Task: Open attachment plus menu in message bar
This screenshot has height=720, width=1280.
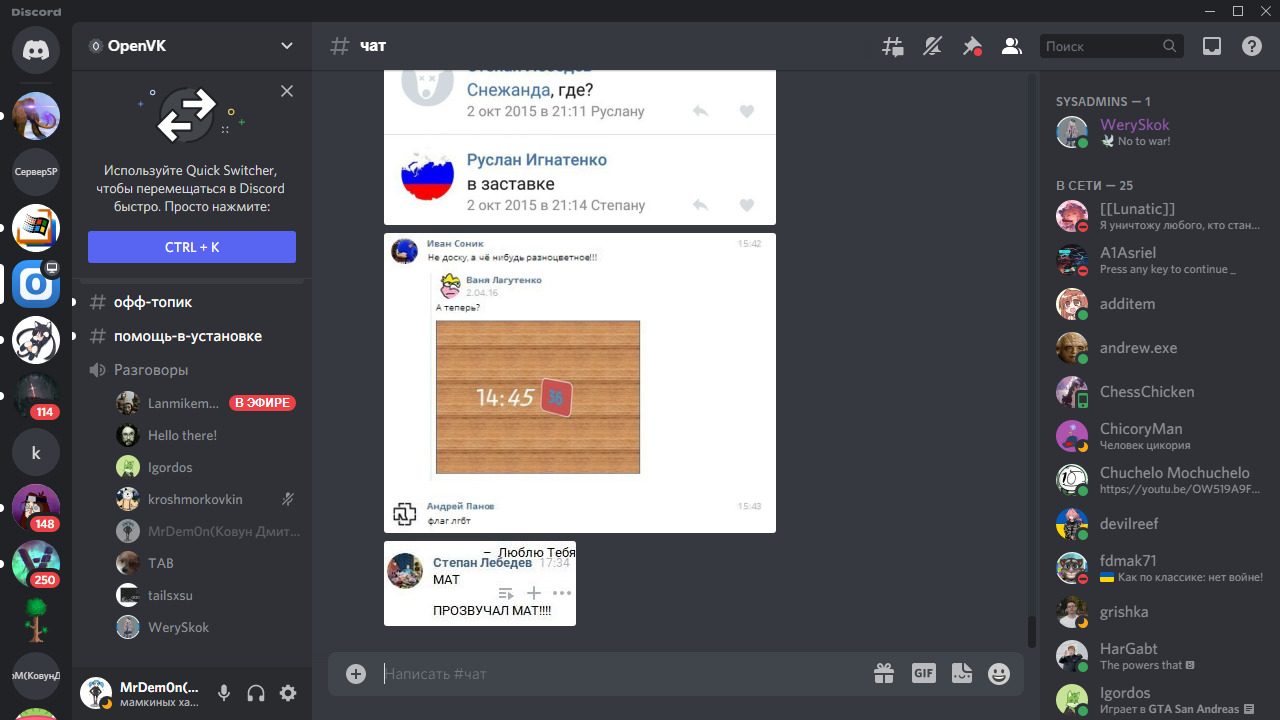Action: point(356,674)
